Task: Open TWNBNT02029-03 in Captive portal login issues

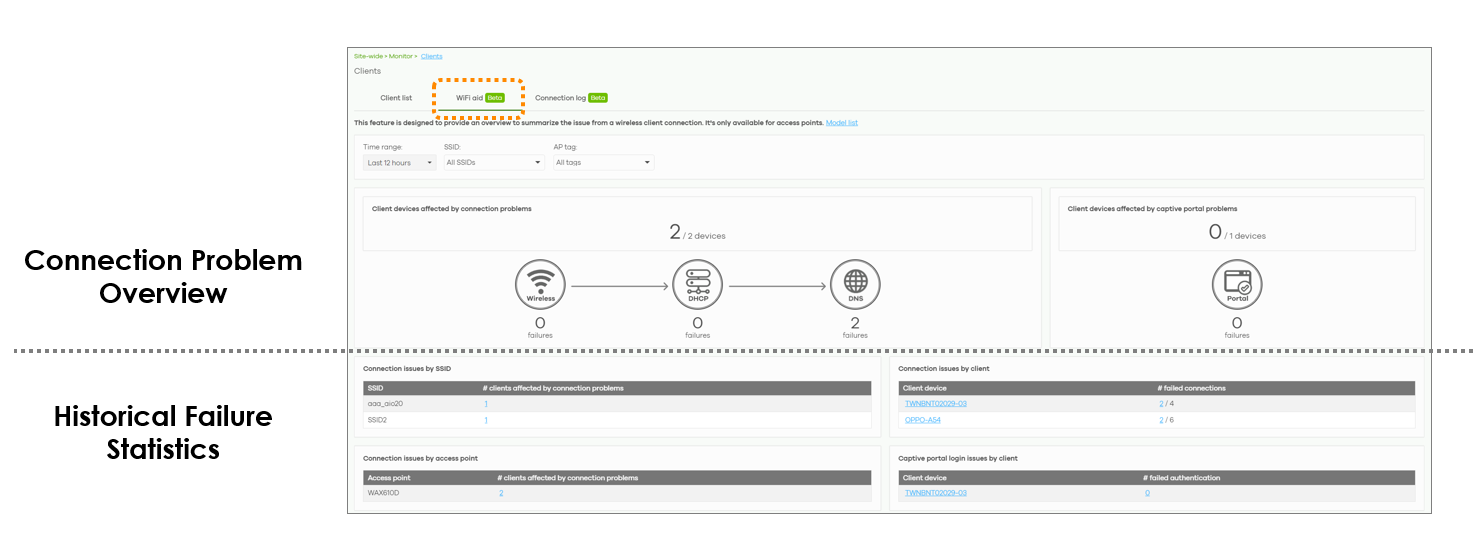Action: [x=935, y=493]
